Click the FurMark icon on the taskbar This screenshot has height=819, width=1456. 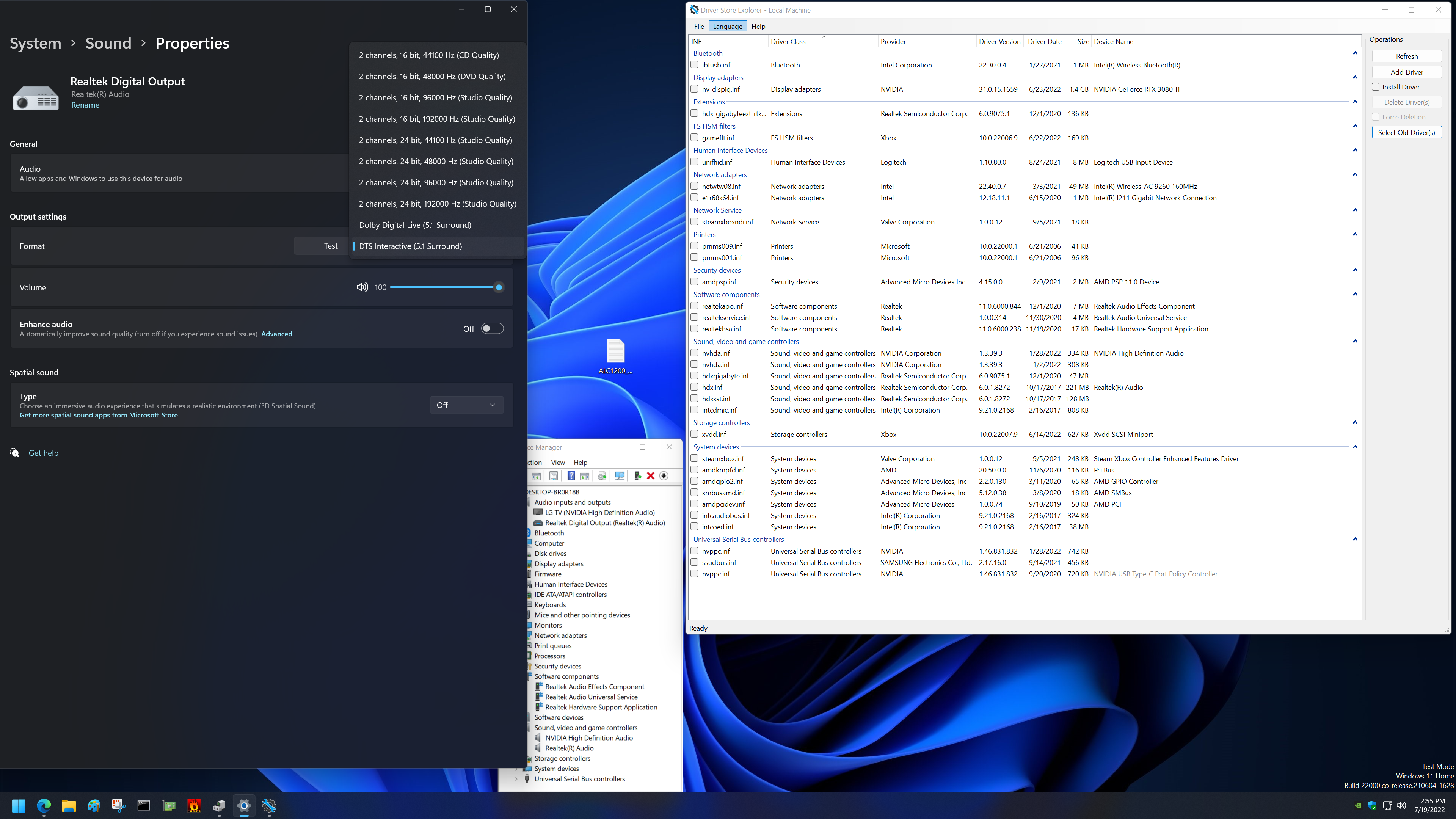tap(194, 805)
